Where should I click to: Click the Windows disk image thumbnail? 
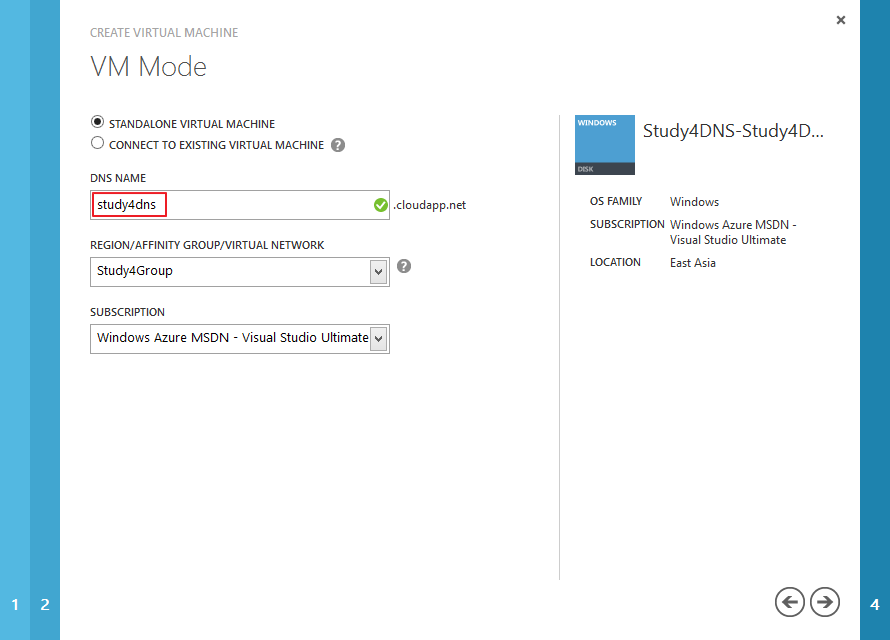click(x=604, y=145)
